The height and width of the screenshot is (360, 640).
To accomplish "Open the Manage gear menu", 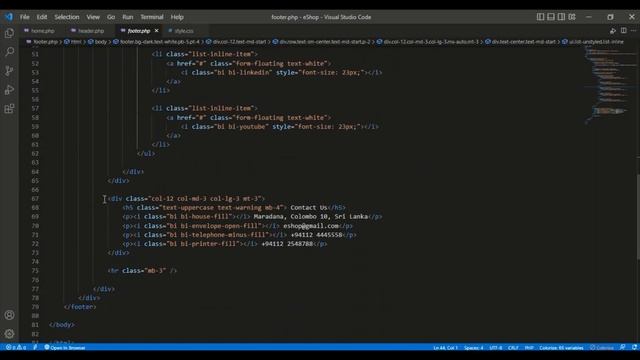I will [x=9, y=334].
